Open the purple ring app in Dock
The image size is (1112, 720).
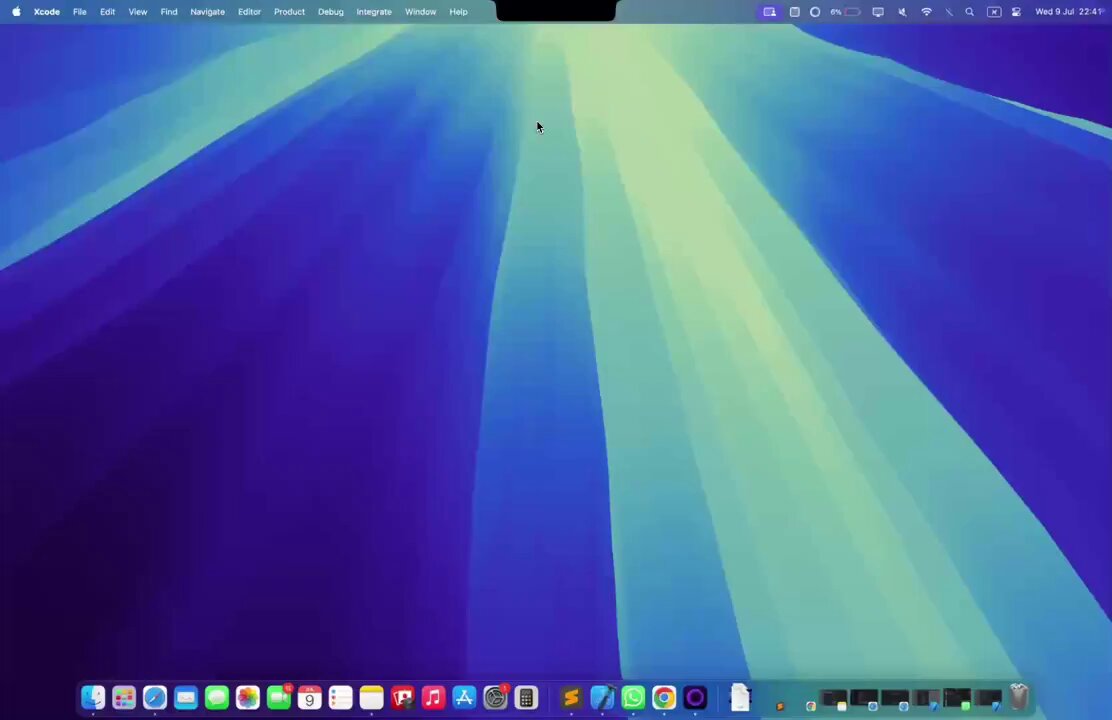[x=695, y=697]
